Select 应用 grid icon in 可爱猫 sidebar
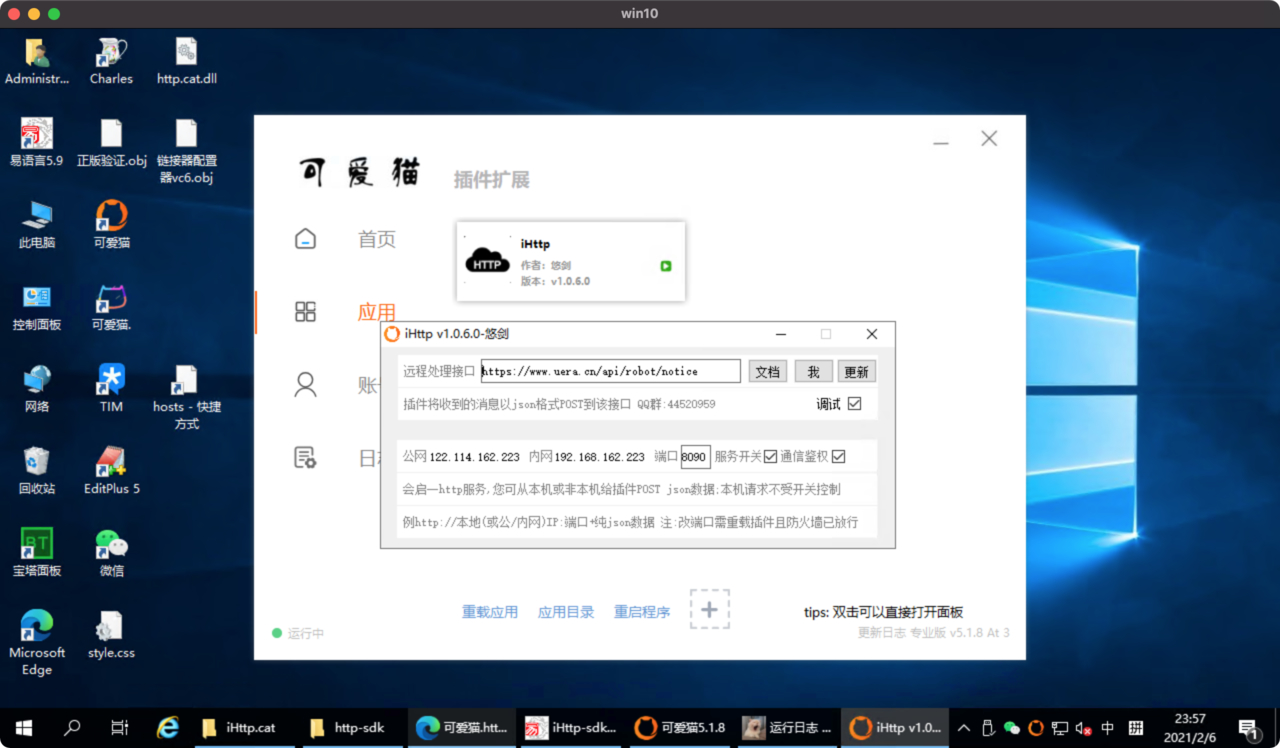The image size is (1280, 748). click(x=306, y=312)
